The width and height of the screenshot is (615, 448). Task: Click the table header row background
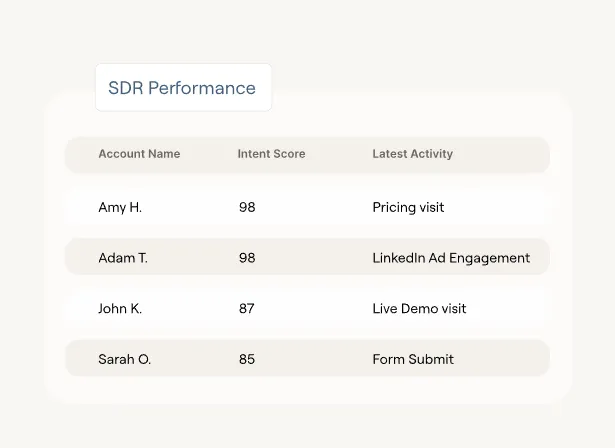(307, 155)
